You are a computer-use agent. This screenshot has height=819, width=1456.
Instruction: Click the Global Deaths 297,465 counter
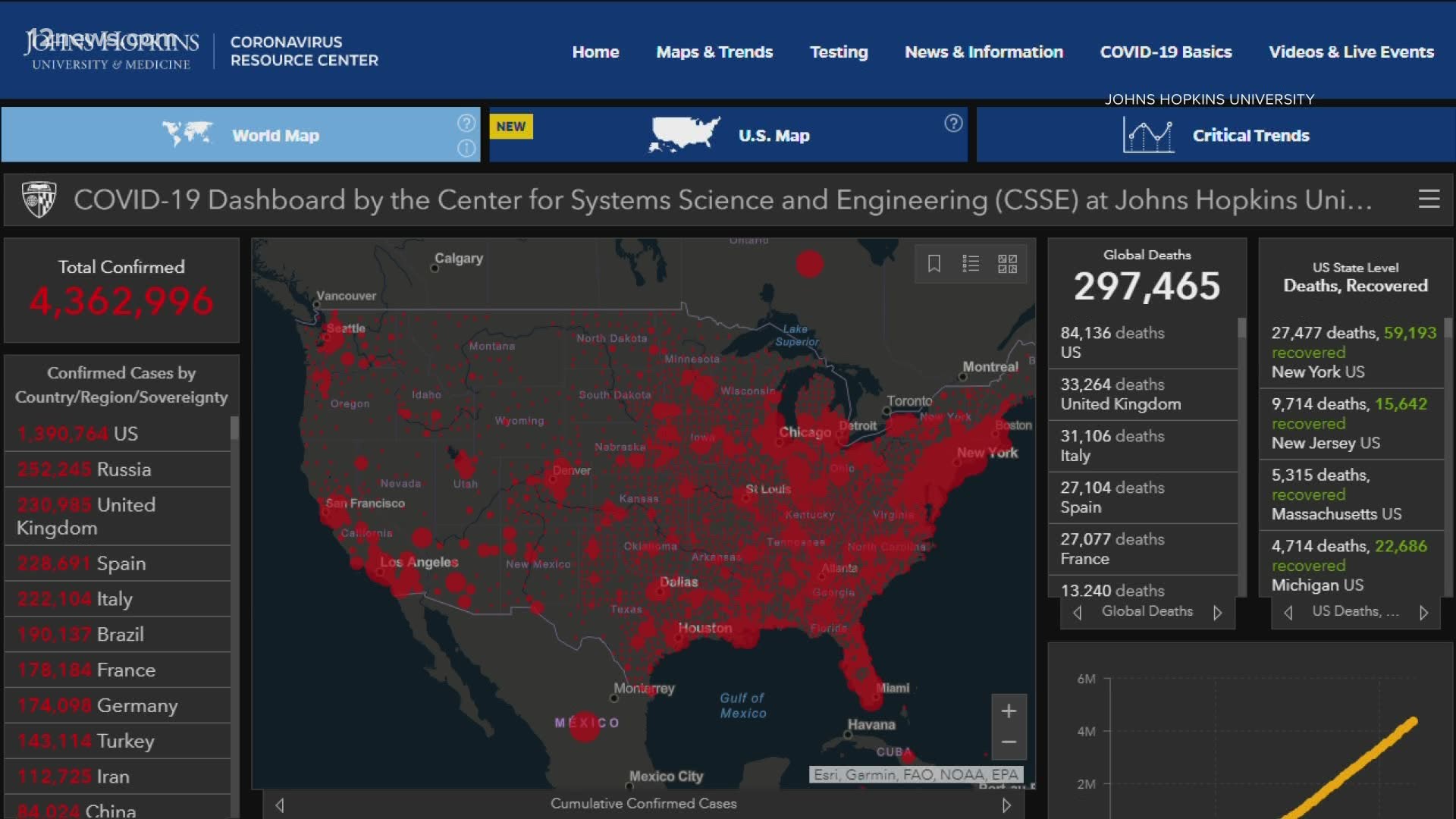click(x=1147, y=287)
